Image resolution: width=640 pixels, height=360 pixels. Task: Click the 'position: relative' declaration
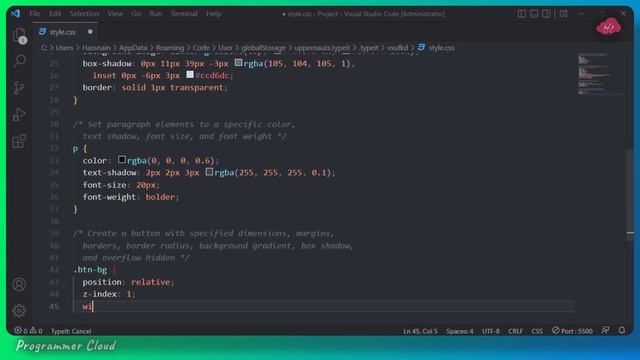[x=128, y=282]
